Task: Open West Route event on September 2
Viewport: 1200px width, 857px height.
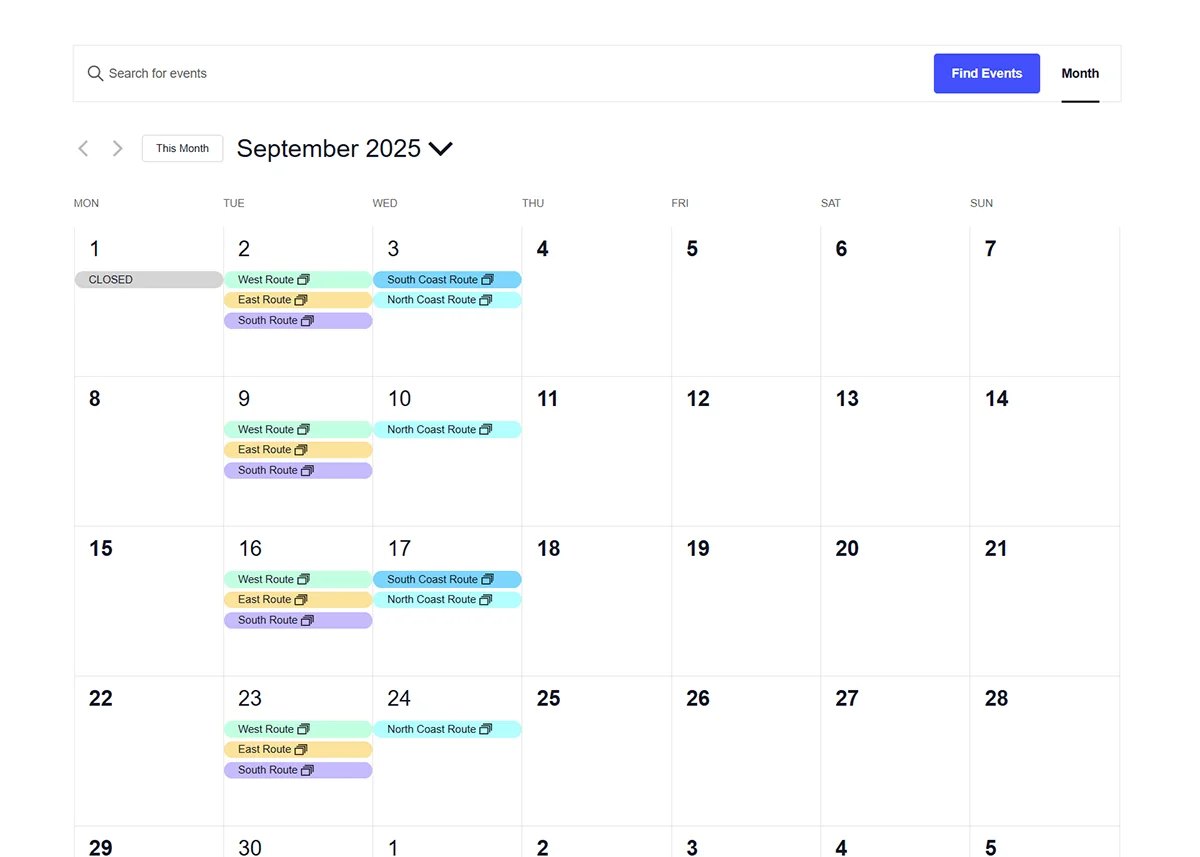Action: click(x=298, y=280)
